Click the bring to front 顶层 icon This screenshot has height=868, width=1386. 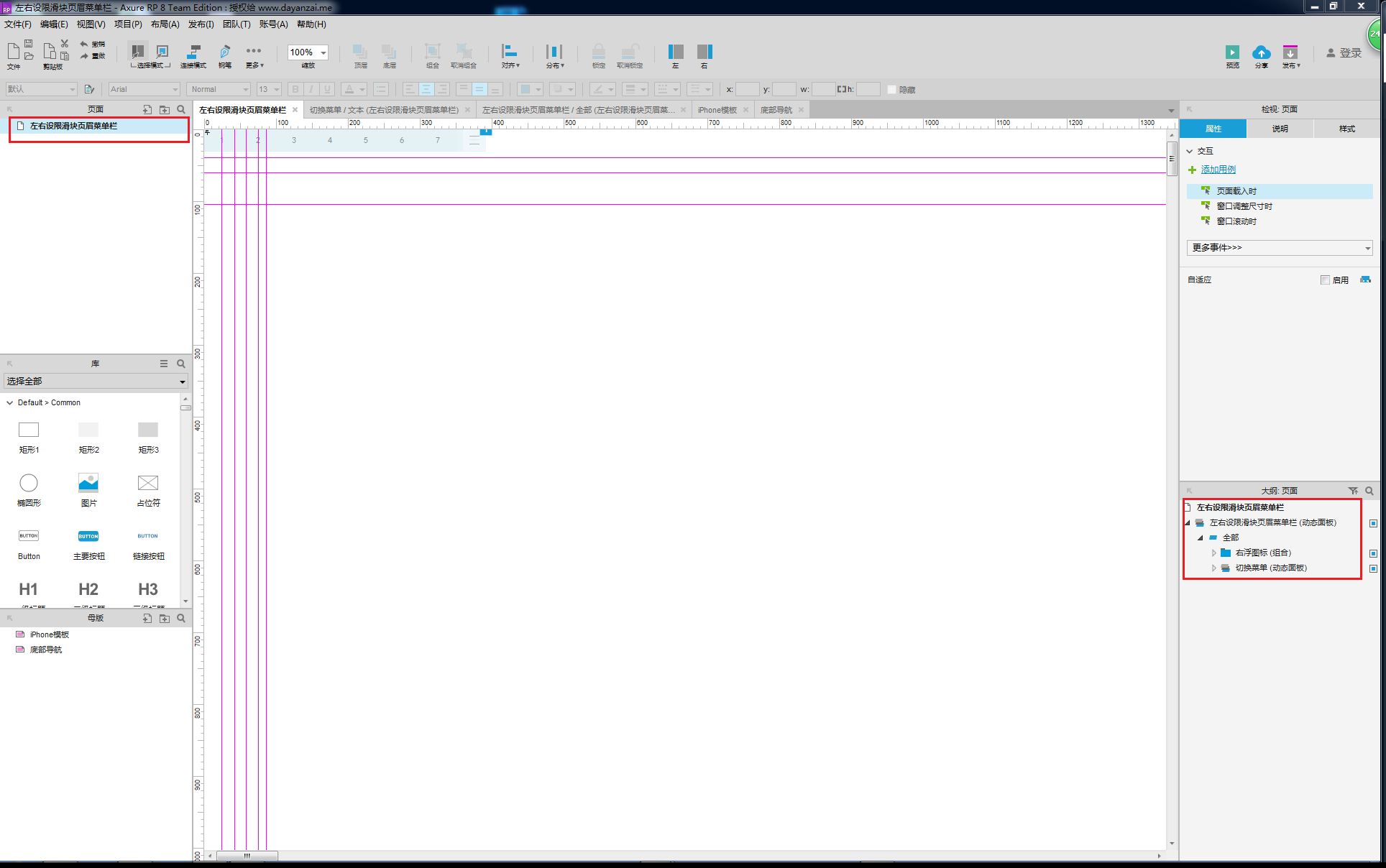(x=360, y=52)
